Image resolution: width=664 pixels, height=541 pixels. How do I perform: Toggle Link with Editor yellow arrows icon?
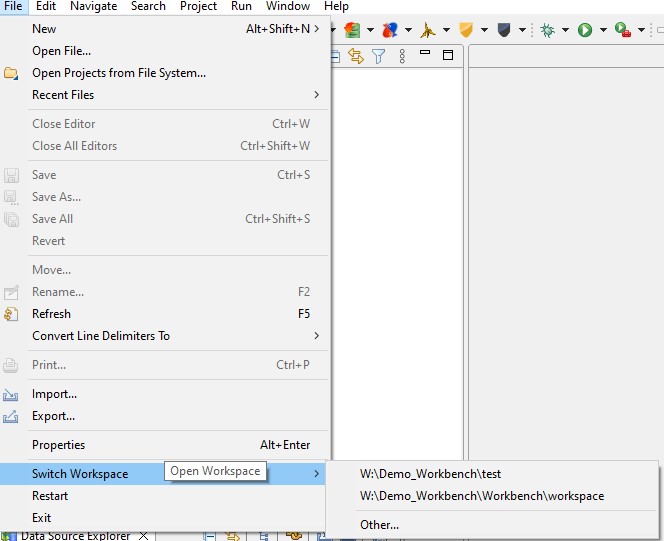(x=356, y=55)
